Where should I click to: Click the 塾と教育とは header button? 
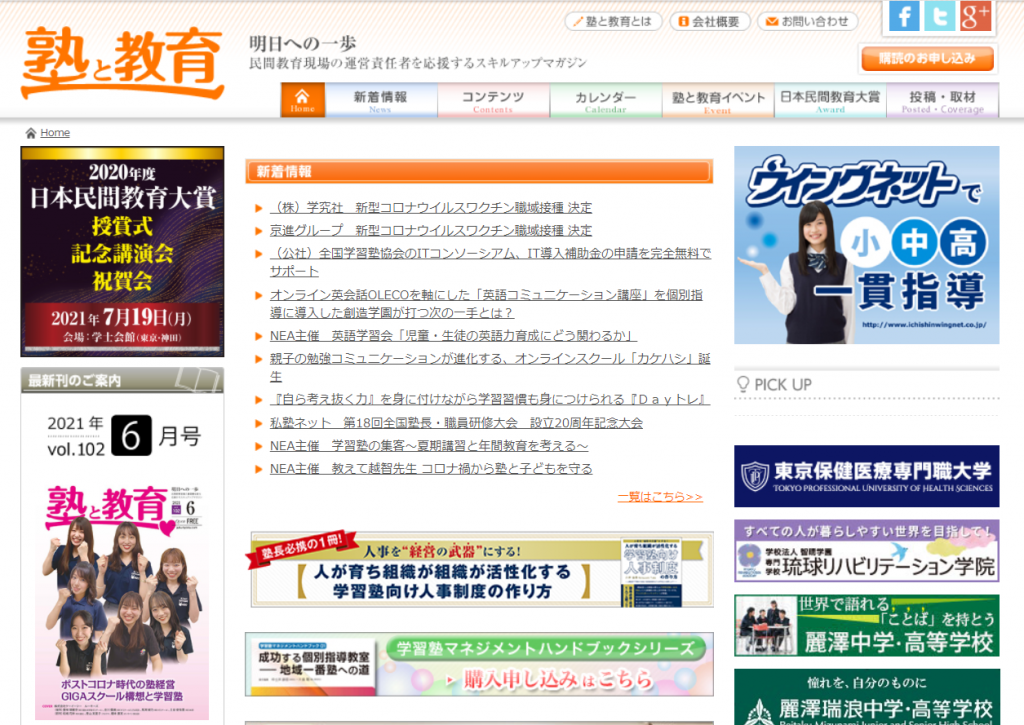pos(613,22)
